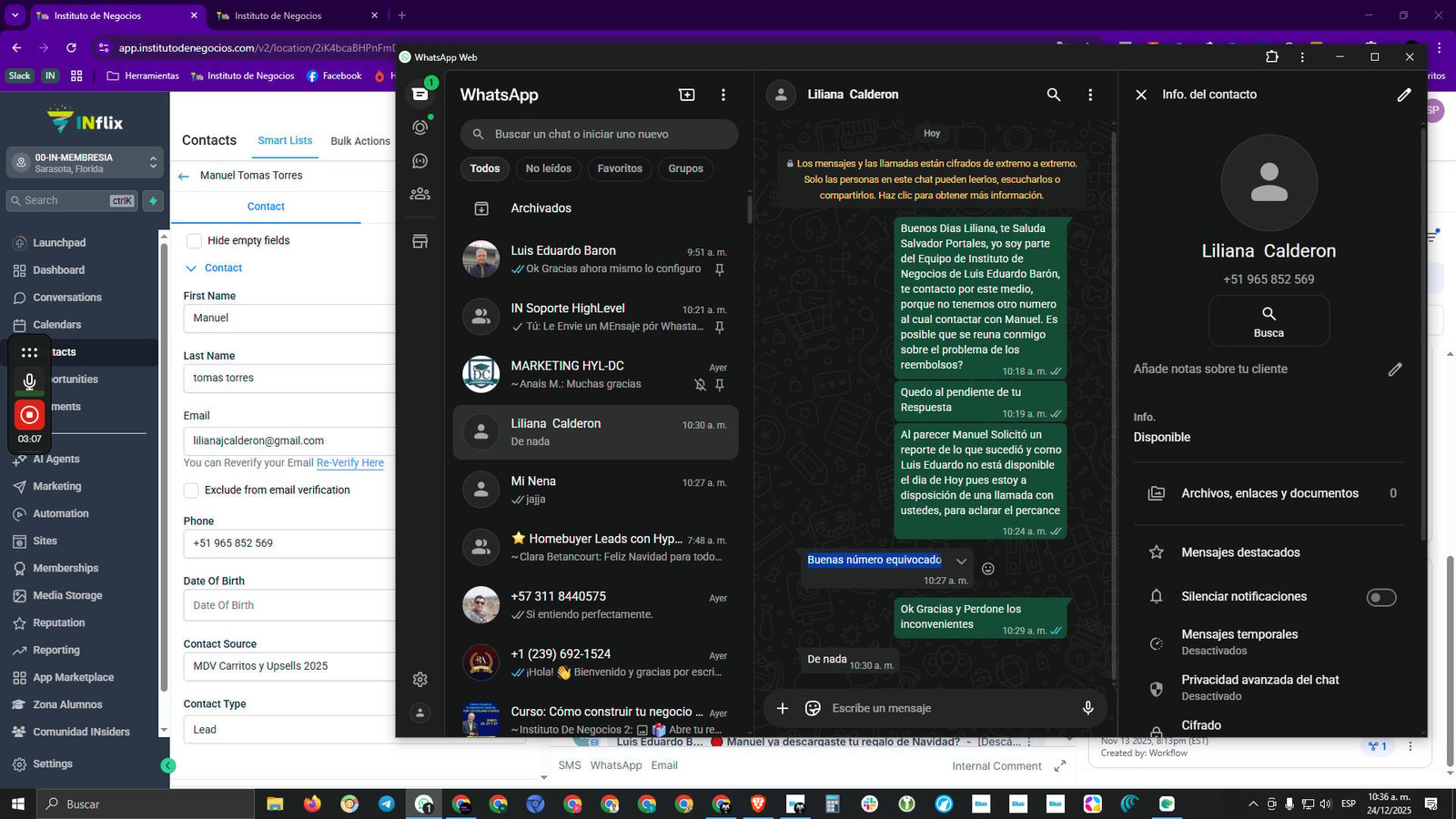The height and width of the screenshot is (819, 1456).
Task: Open Mensajes destacados
Action: coord(1269,552)
